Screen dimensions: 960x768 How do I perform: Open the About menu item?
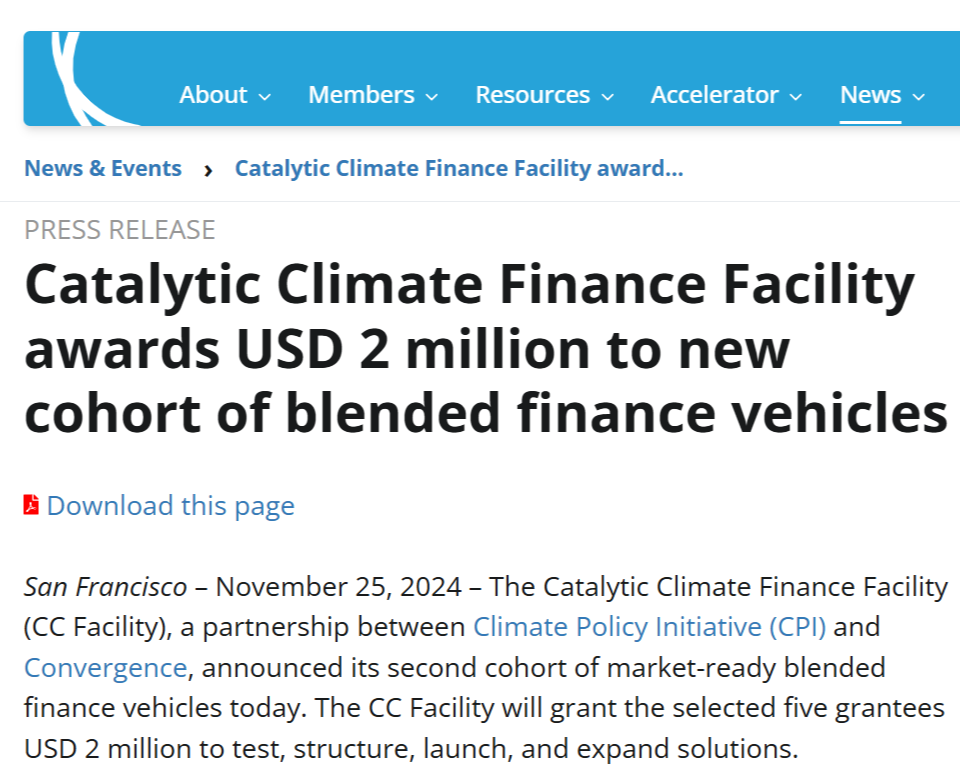click(213, 95)
